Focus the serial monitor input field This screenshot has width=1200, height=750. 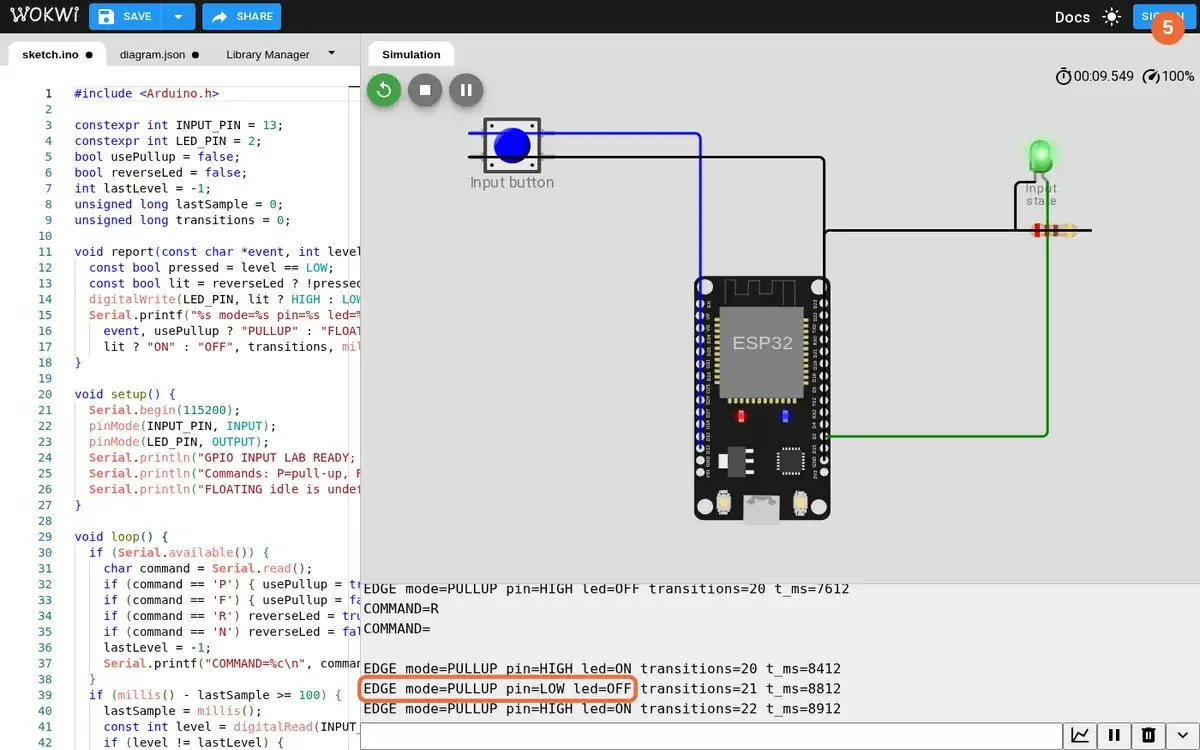[x=711, y=736]
